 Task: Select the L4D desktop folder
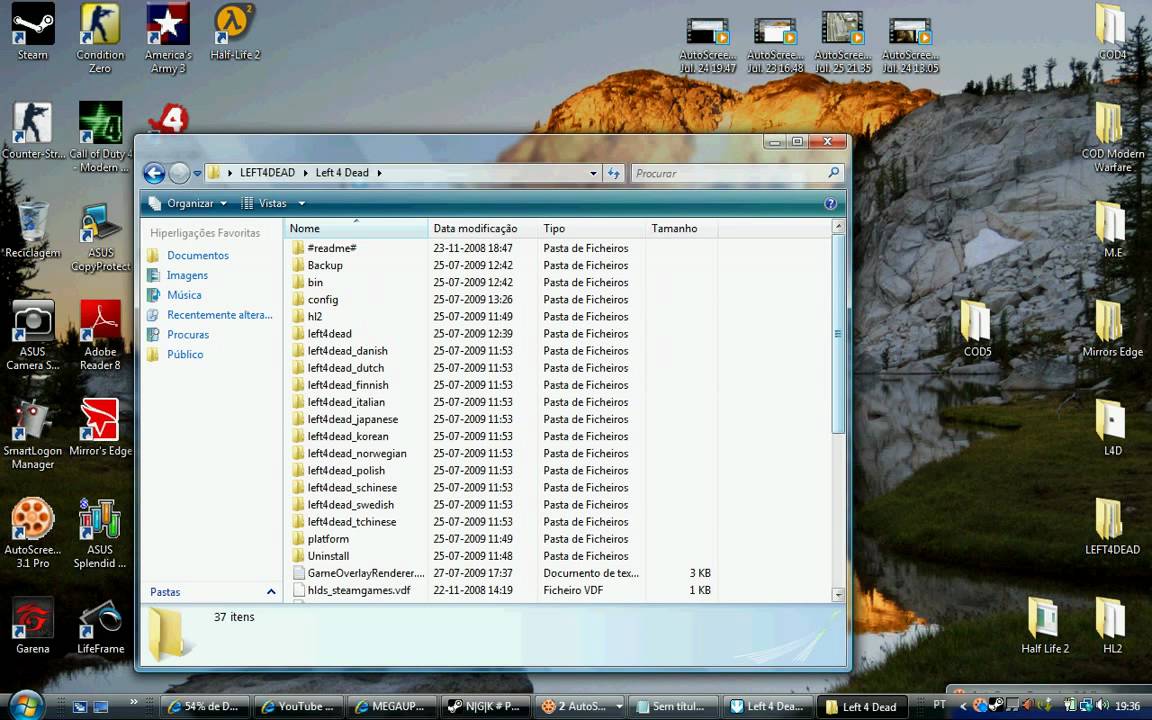coord(1112,428)
